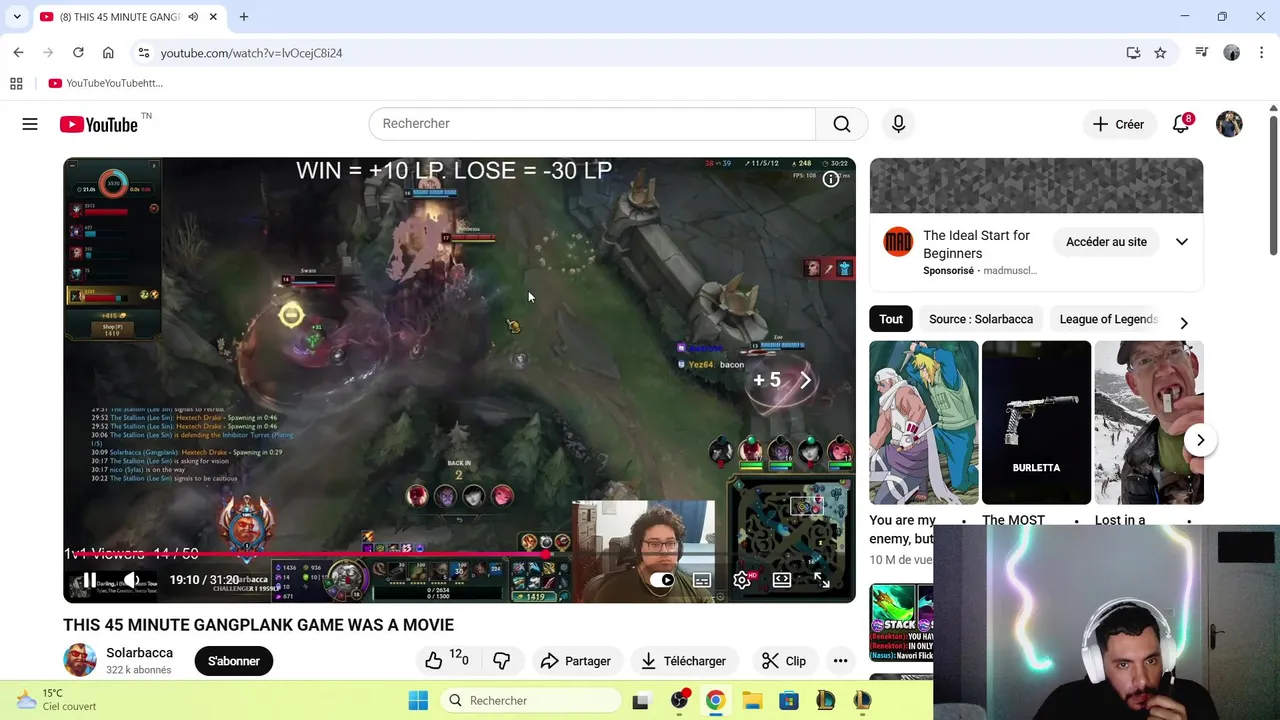Open the YouTube hamburger guide menu
The image size is (1280, 720).
tap(30, 124)
